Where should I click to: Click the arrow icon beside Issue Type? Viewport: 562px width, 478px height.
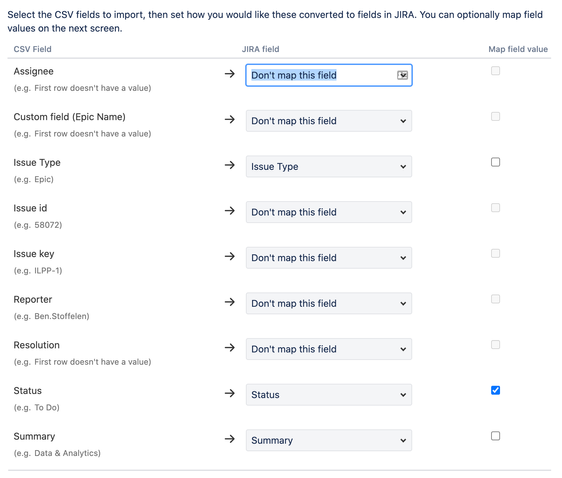tap(230, 165)
